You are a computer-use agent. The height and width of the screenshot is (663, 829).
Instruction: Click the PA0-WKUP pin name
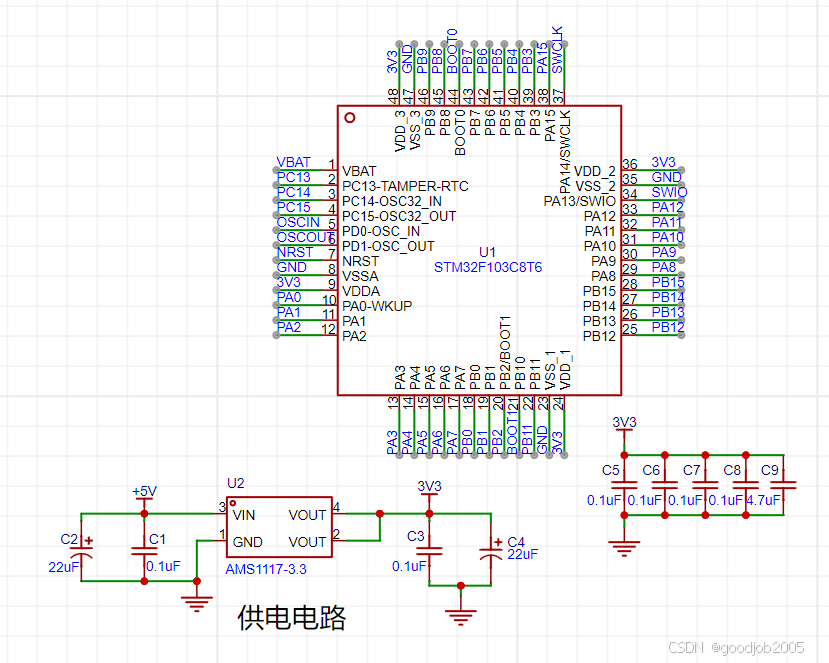click(377, 306)
